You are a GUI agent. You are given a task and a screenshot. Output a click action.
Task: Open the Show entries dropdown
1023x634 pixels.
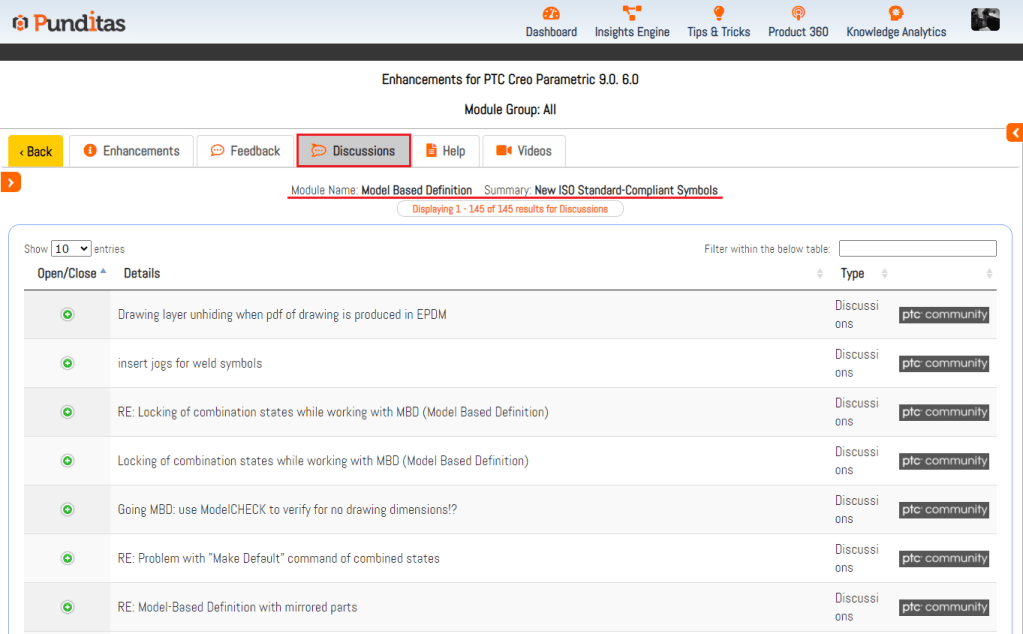point(71,249)
